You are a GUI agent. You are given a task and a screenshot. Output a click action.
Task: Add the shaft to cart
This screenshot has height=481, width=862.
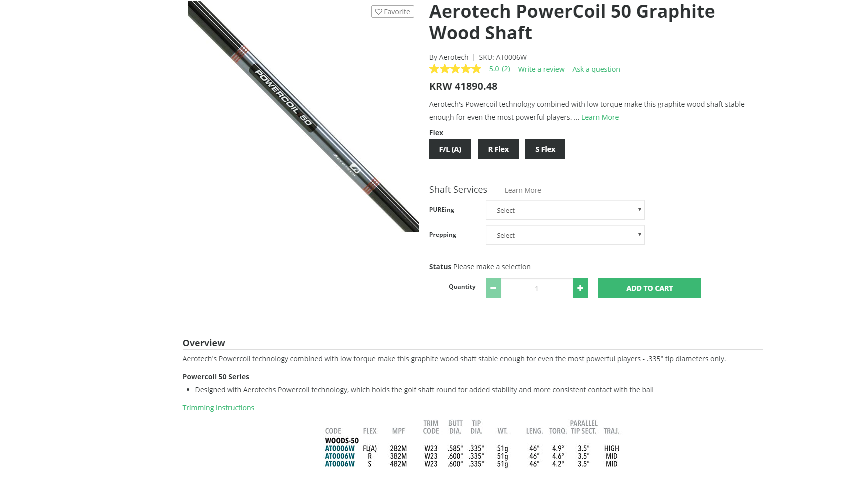(x=649, y=288)
